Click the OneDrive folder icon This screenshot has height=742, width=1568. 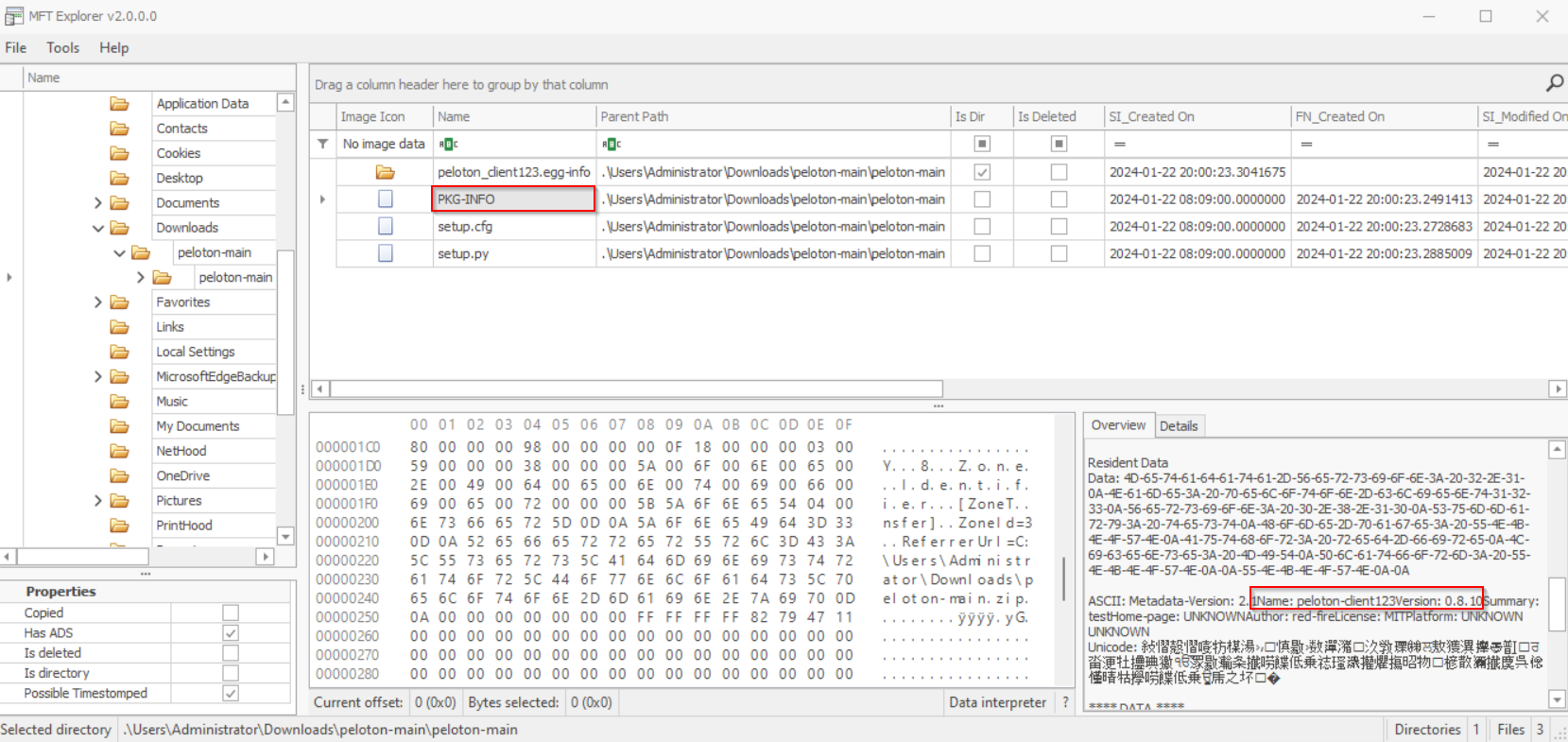point(119,475)
